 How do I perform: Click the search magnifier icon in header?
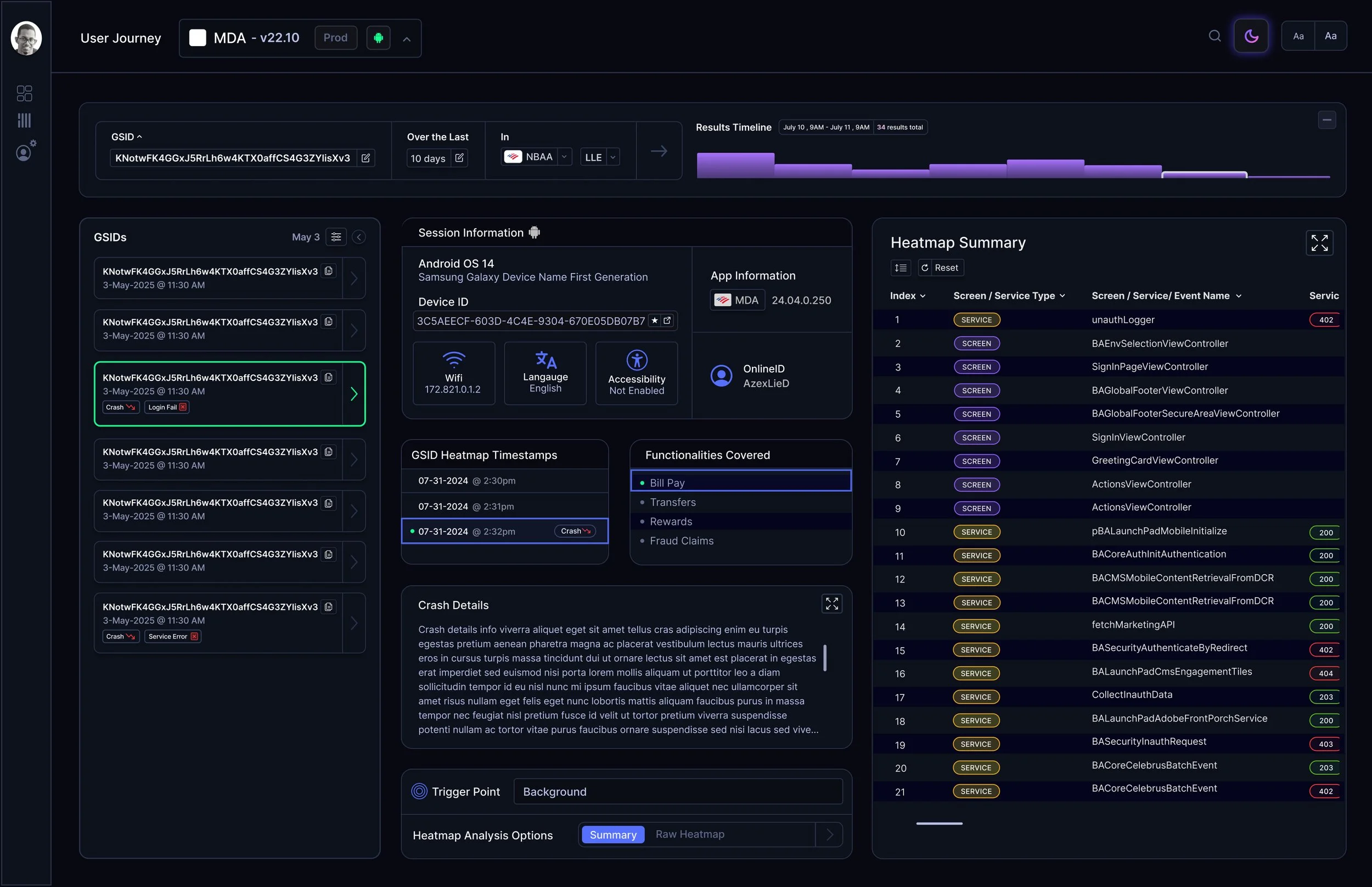pyautogui.click(x=1214, y=36)
